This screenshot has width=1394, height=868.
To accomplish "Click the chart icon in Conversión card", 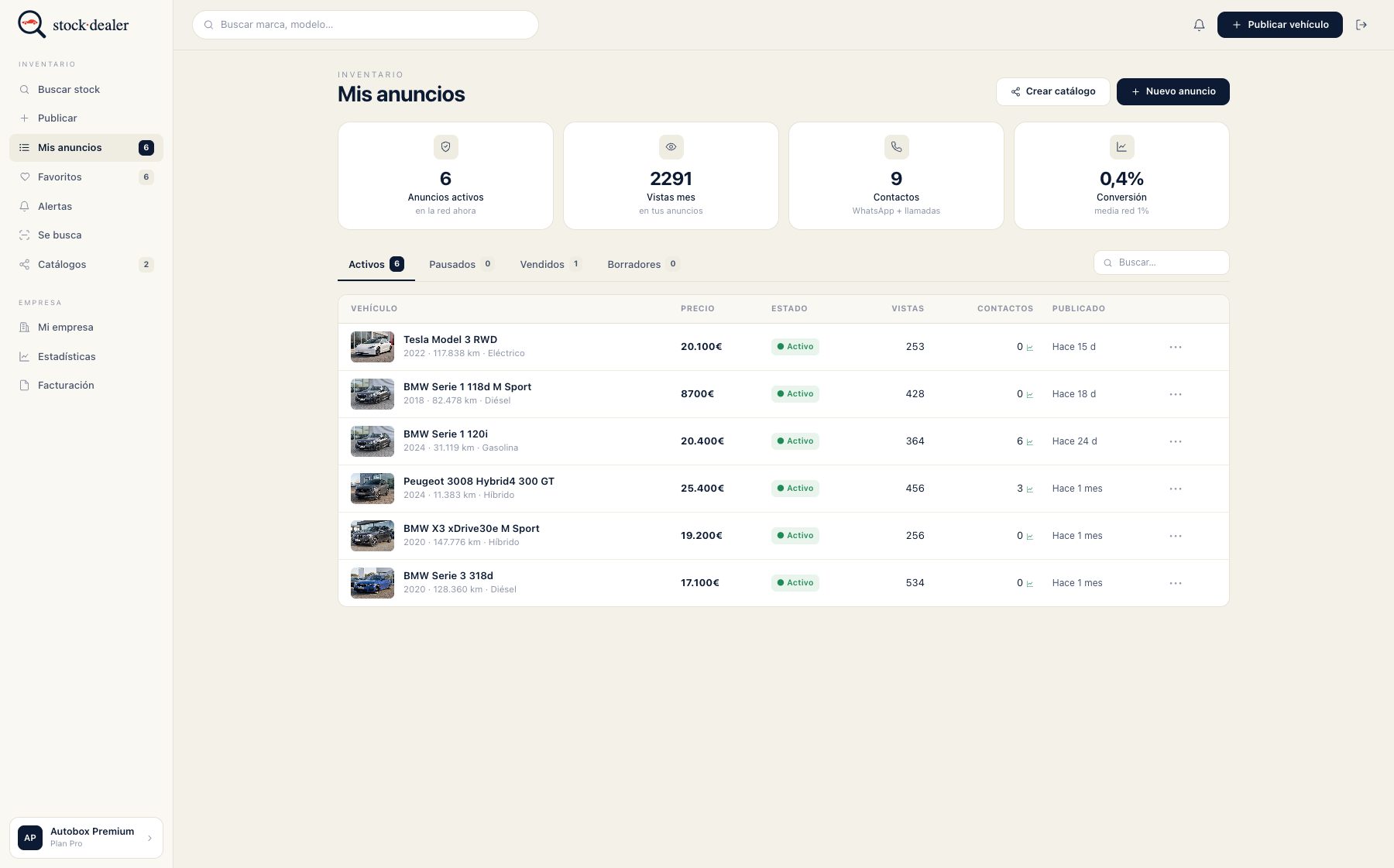I will (x=1121, y=146).
